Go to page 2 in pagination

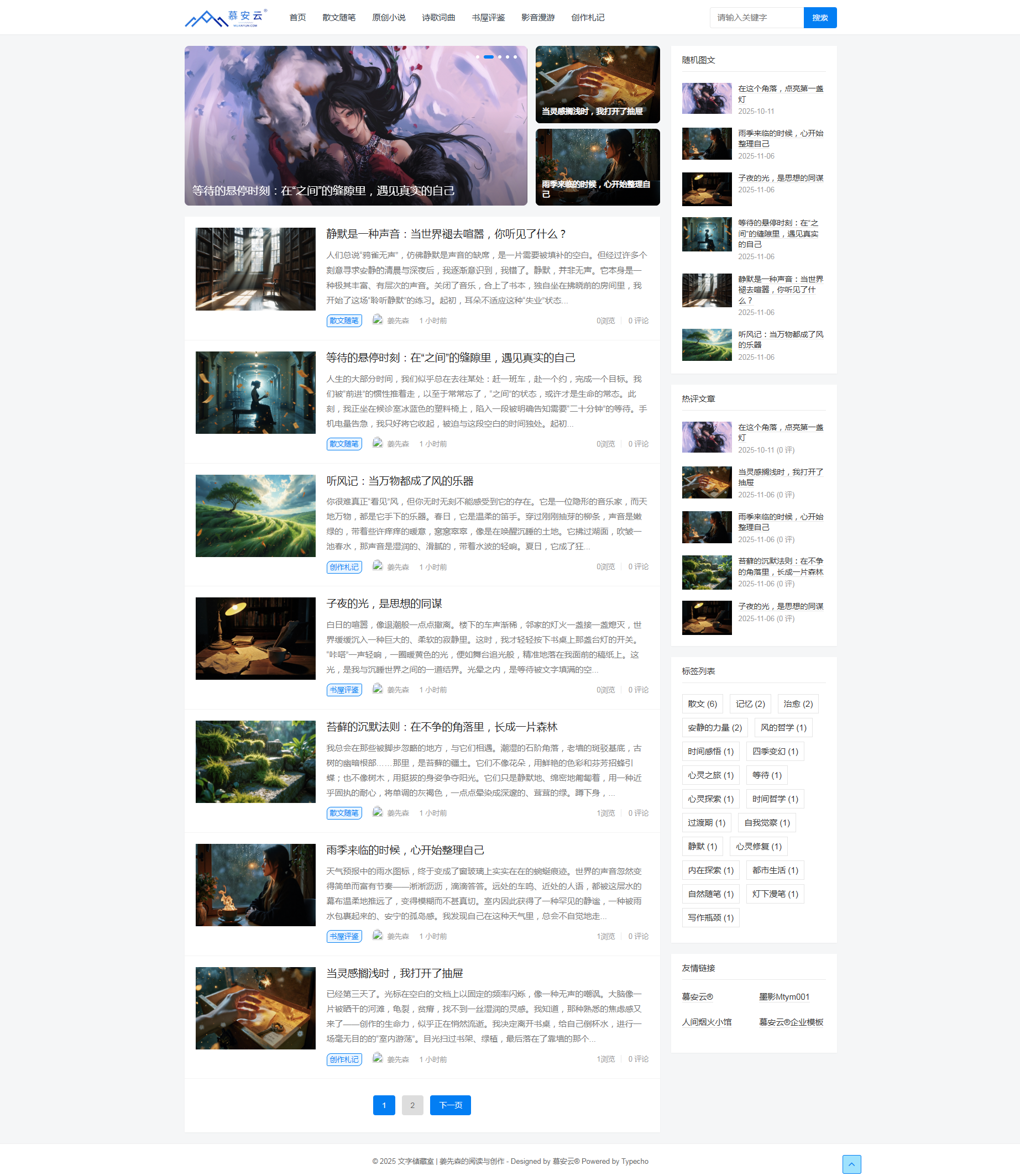tap(412, 1105)
